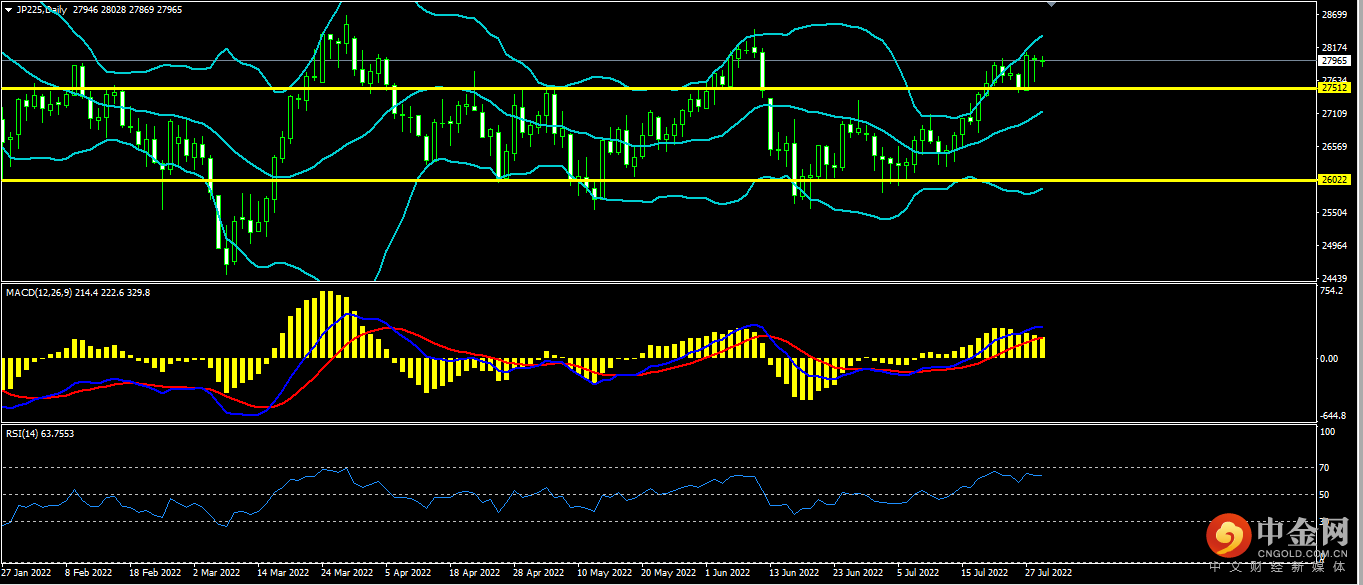The width and height of the screenshot is (1363, 585).
Task: Click the 28699 price scale label
Action: click(x=1333, y=16)
